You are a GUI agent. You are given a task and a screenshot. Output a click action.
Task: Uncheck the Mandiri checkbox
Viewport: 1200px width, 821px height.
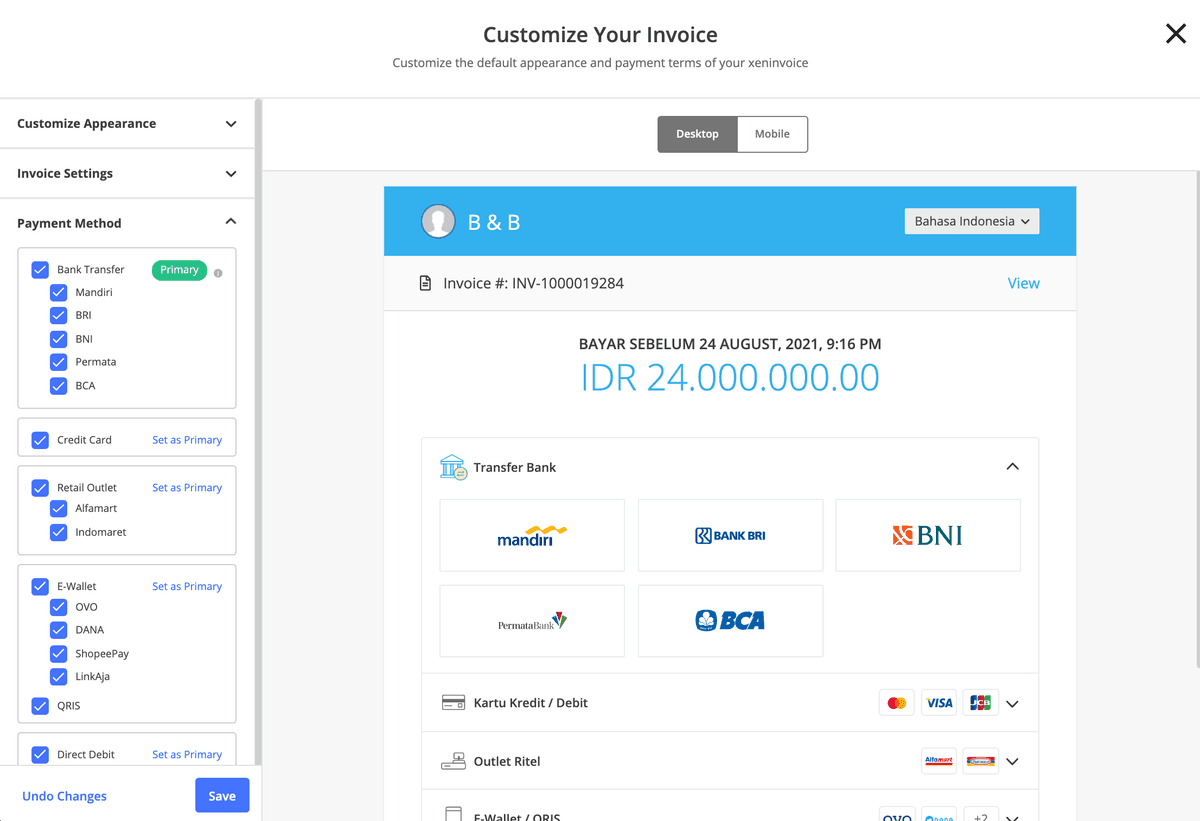[59, 293]
